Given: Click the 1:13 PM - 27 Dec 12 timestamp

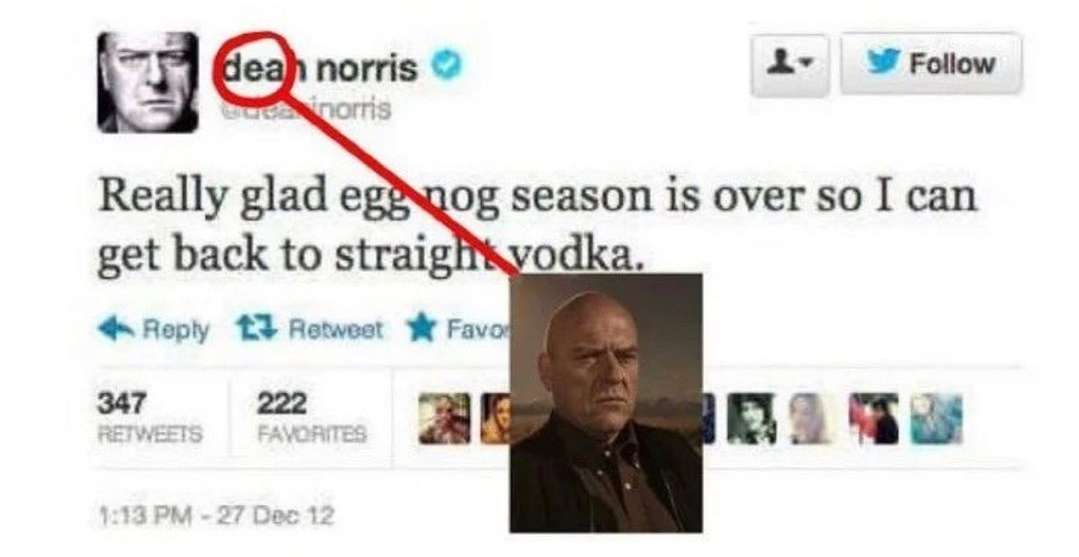Looking at the screenshot, I should (x=216, y=515).
